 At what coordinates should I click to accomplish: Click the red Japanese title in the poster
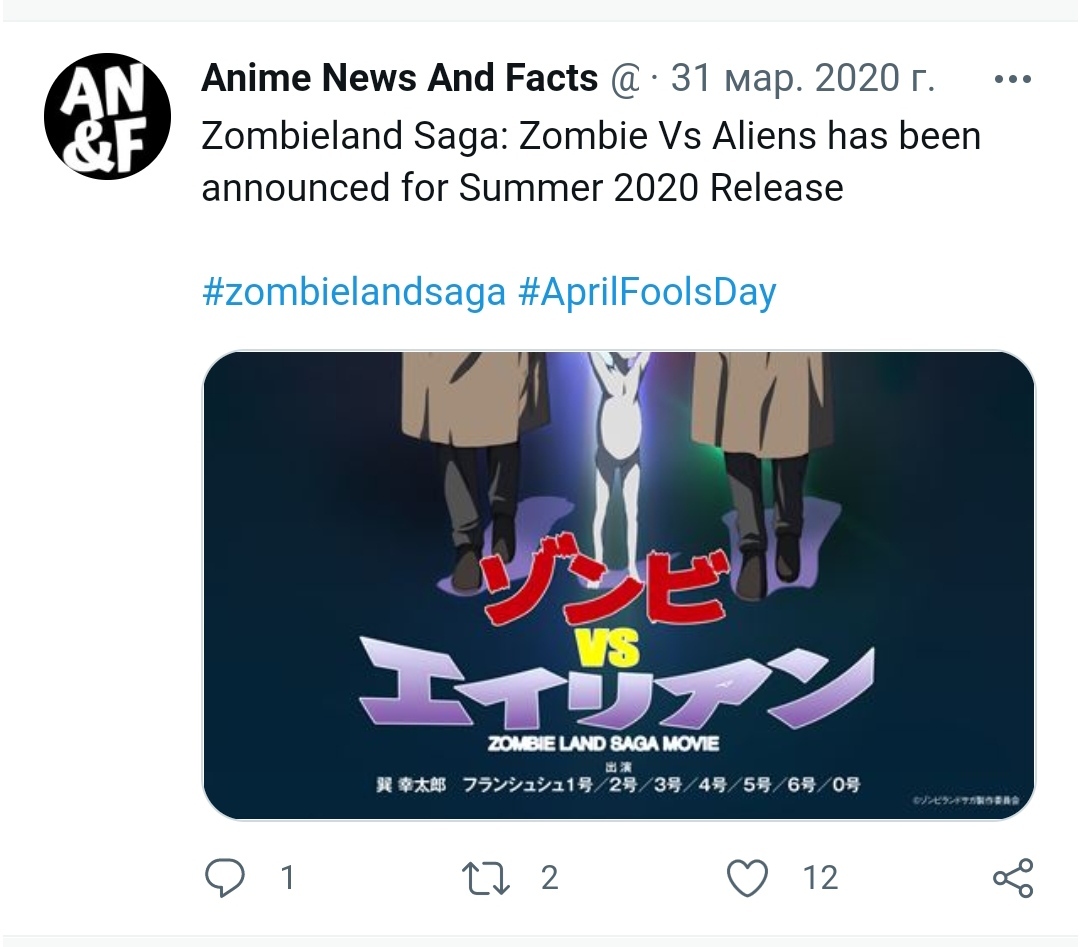pyautogui.click(x=603, y=590)
